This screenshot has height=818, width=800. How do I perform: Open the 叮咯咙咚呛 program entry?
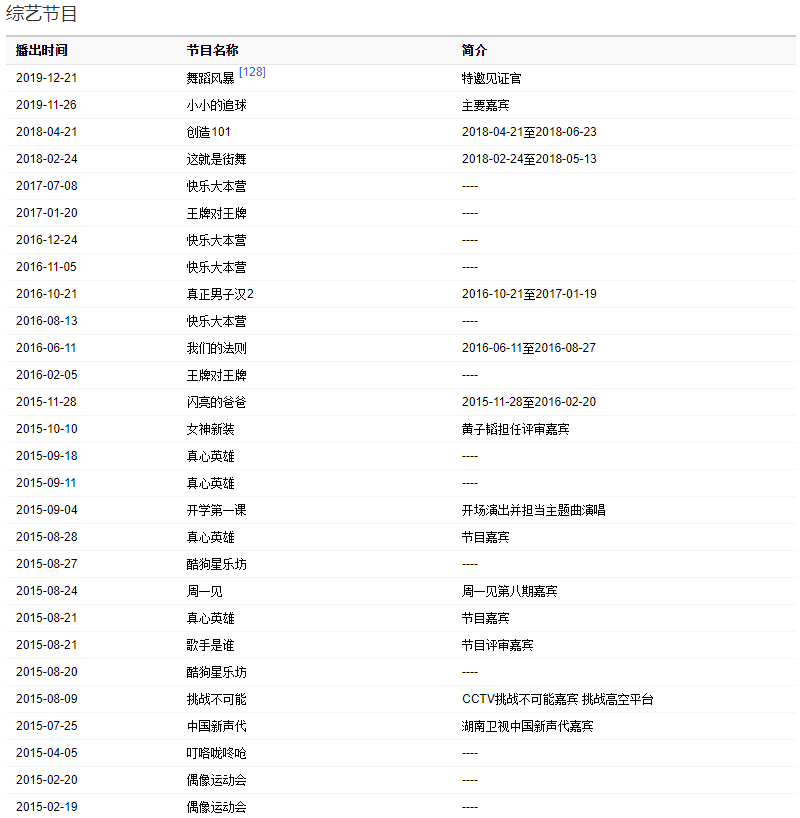(216, 753)
